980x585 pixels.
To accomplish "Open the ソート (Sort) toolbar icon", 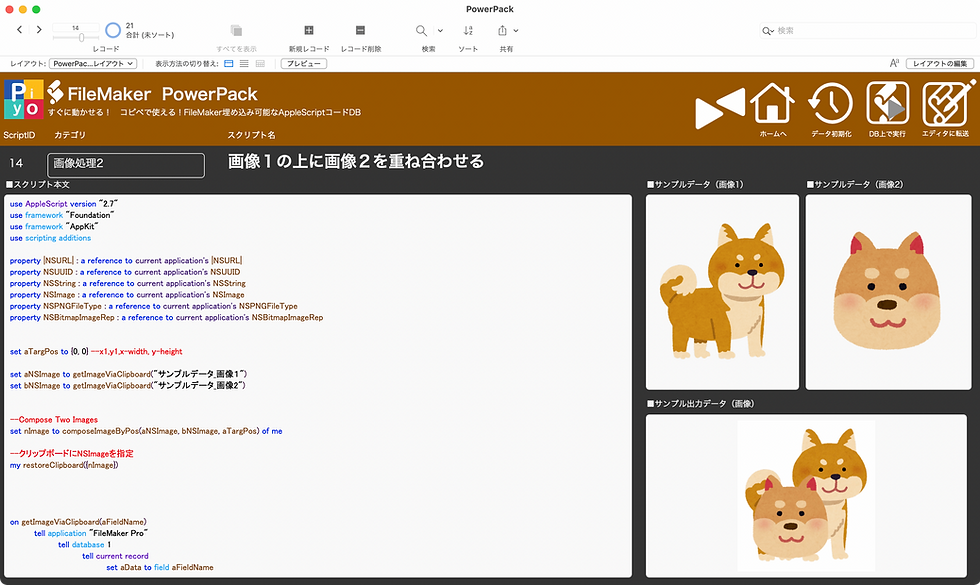I will (x=468, y=31).
